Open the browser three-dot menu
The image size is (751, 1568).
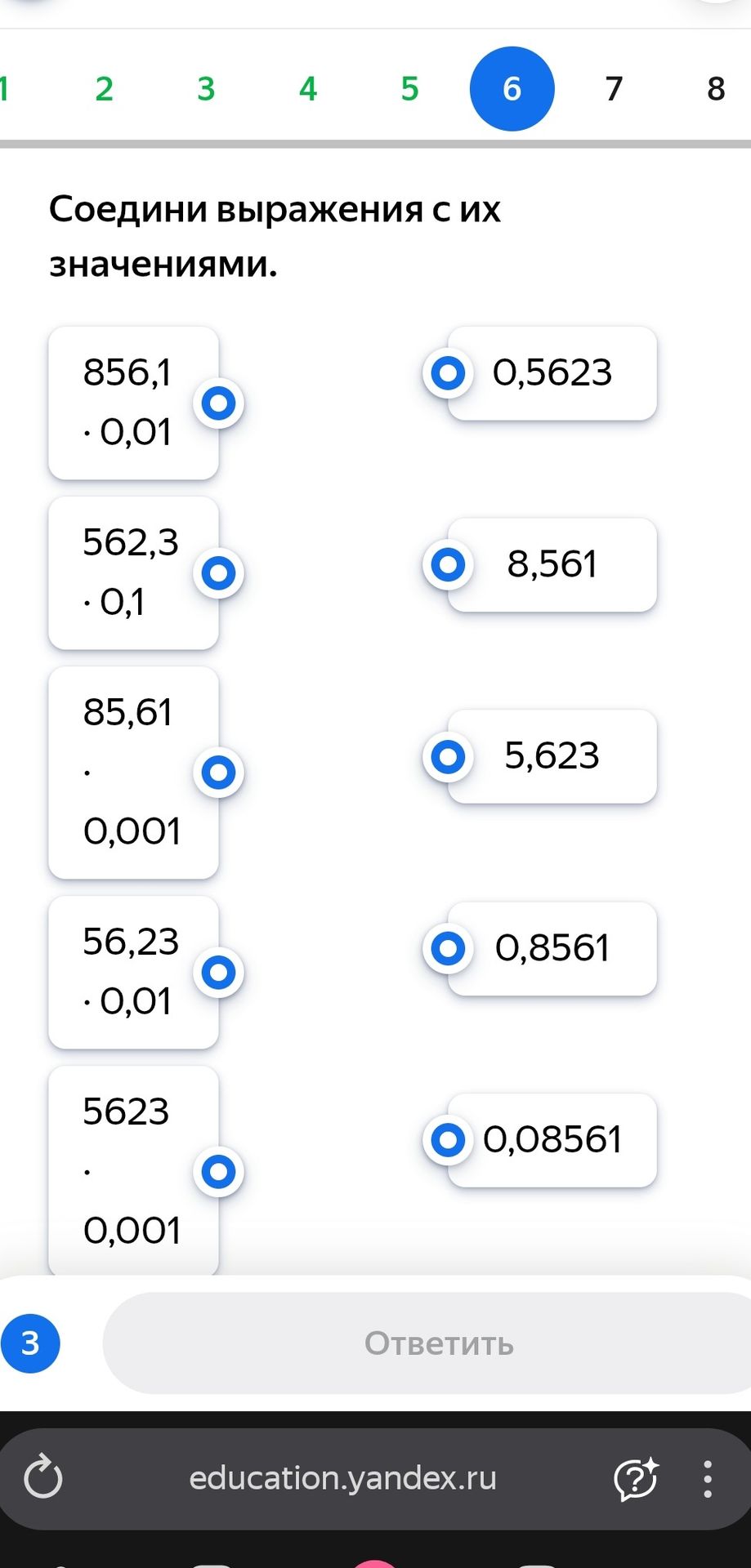pos(708,1479)
